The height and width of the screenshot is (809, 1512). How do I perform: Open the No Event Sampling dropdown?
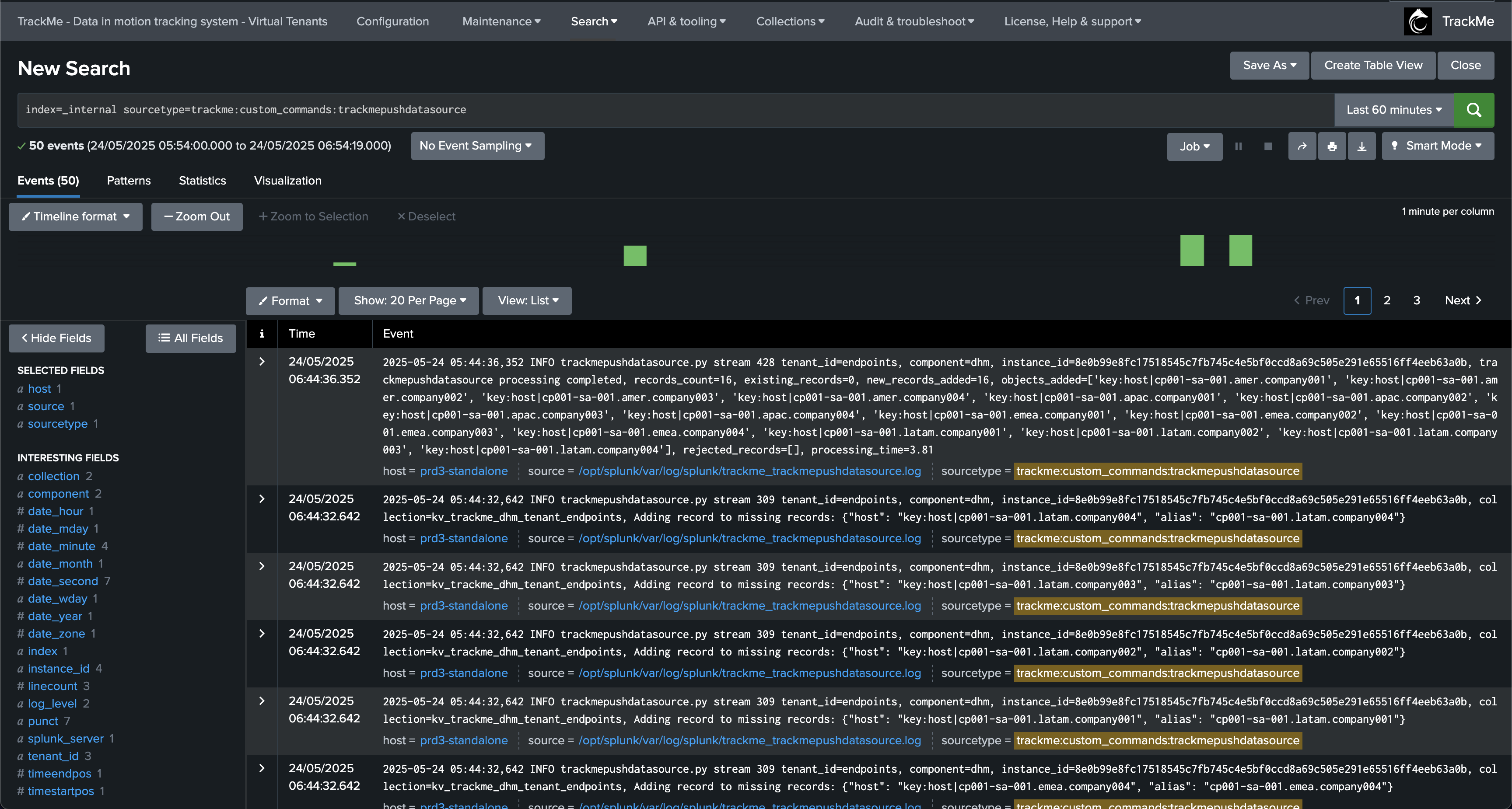(476, 146)
